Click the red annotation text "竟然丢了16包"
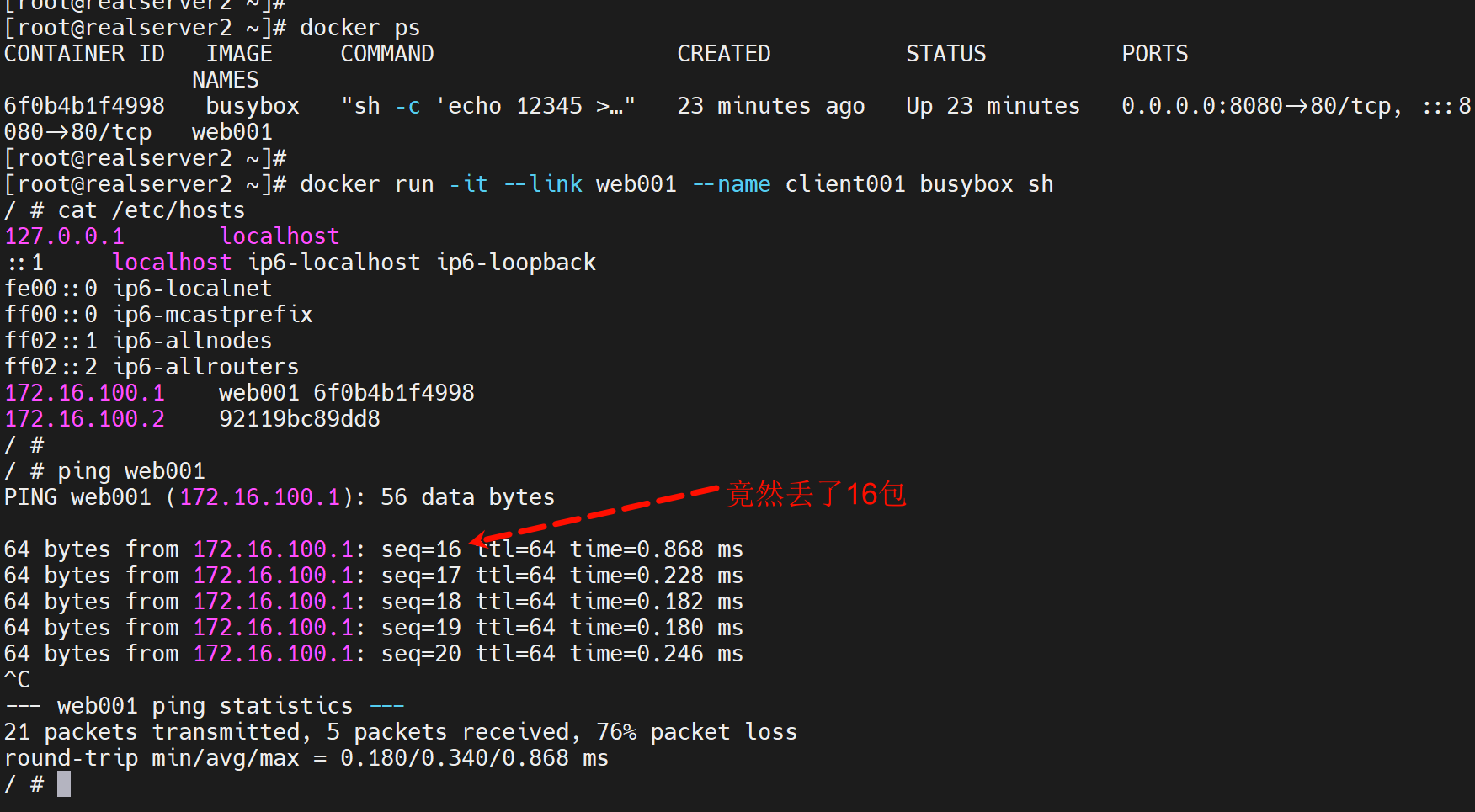 coord(815,494)
